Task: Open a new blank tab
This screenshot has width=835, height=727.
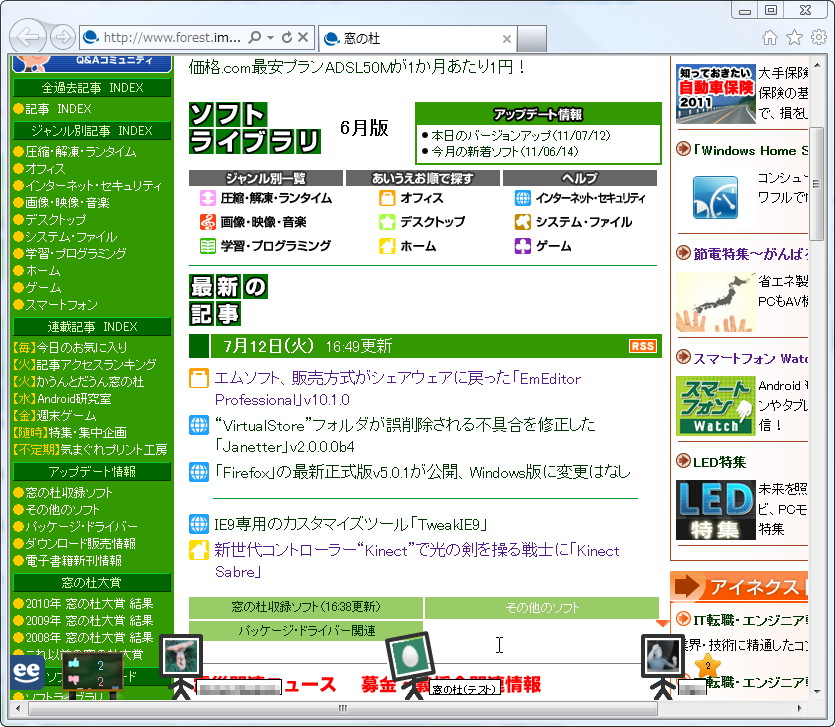Action: tap(532, 38)
